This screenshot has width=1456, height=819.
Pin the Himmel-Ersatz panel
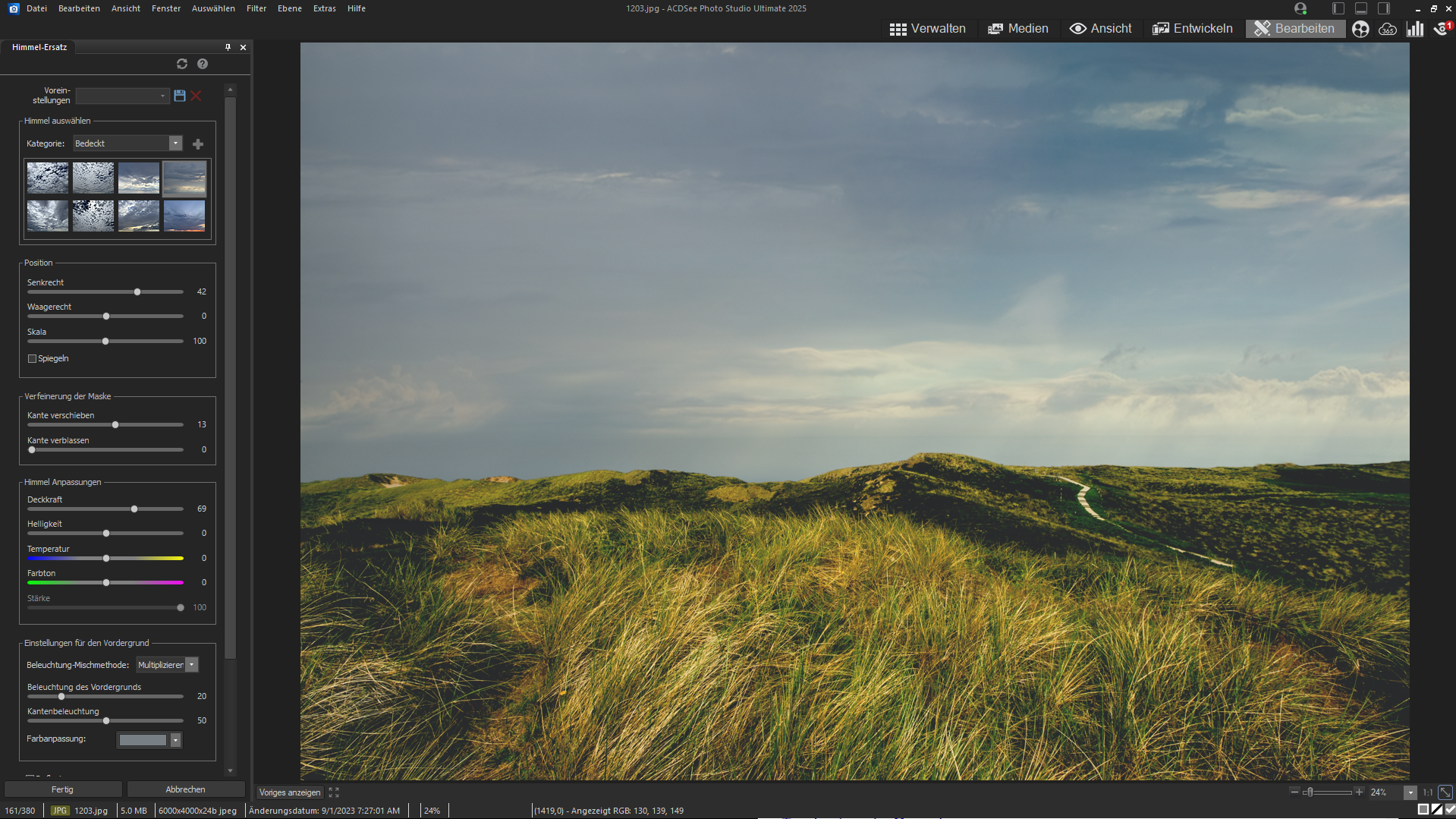point(228,47)
